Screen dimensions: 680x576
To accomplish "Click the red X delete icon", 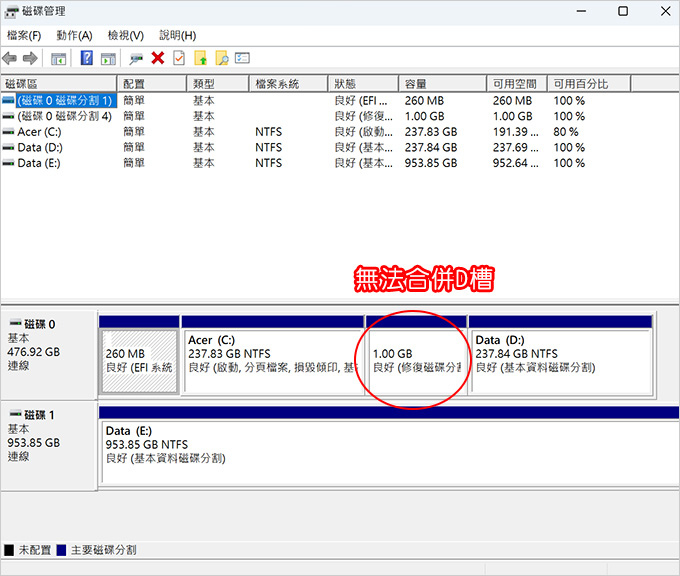I will [x=158, y=58].
